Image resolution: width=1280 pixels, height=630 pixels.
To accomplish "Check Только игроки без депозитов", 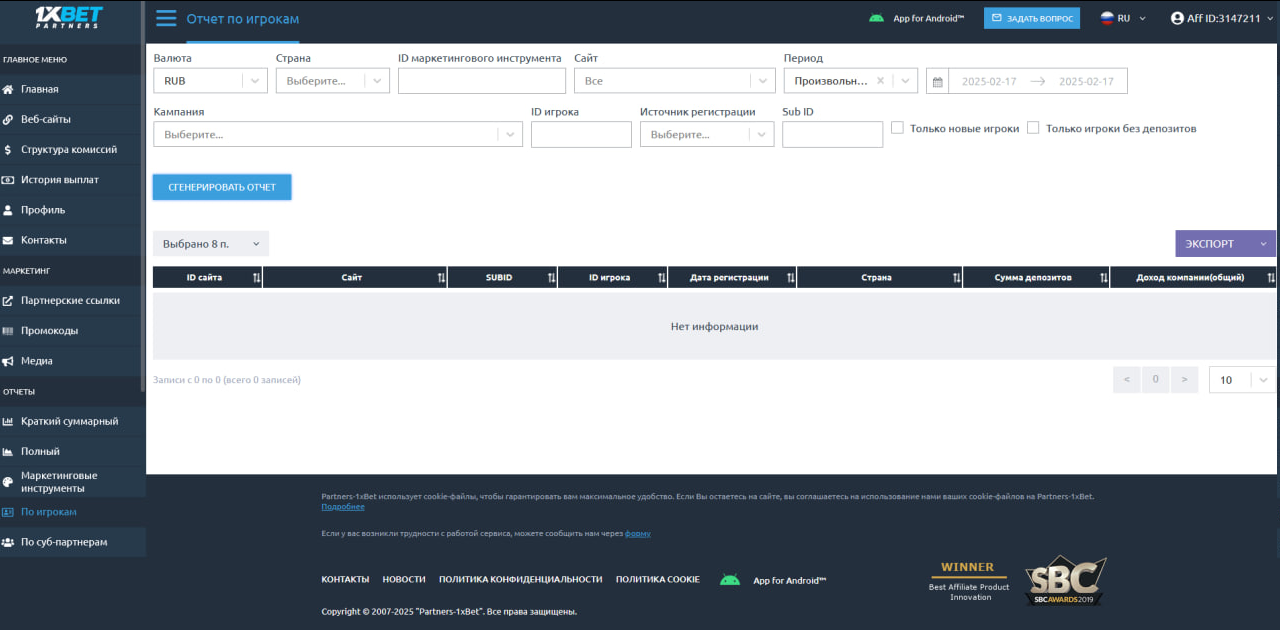I will pyautogui.click(x=1033, y=128).
